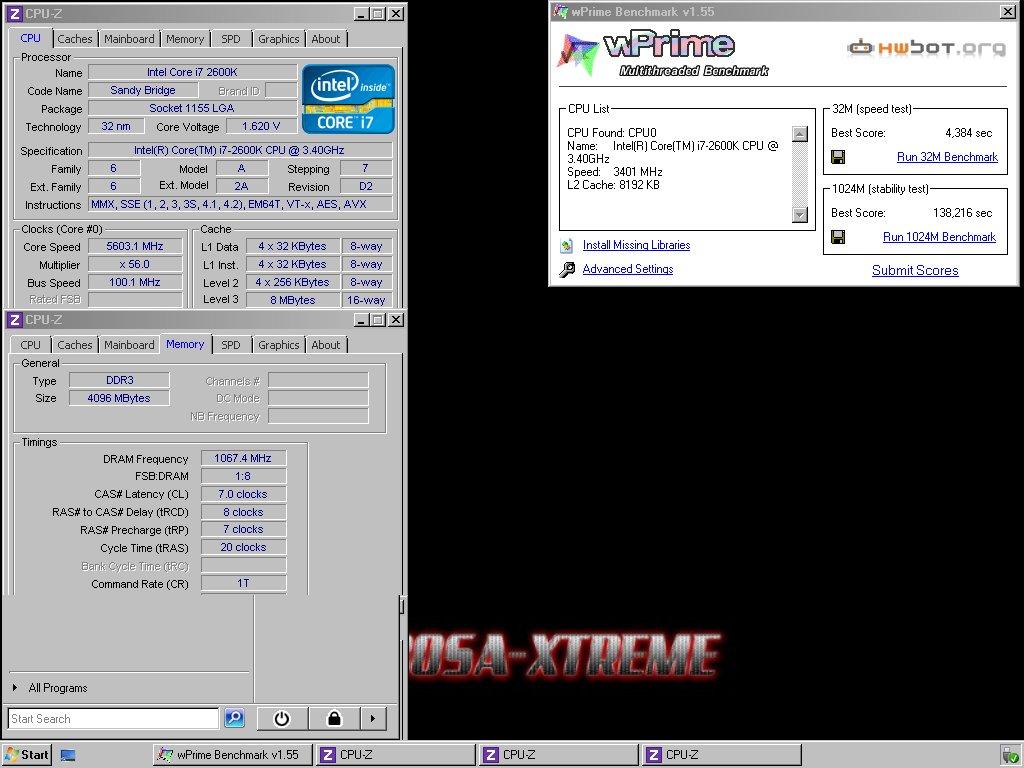The width and height of the screenshot is (1024, 768).
Task: Open SPD tab in top CPU-Z window
Action: [231, 39]
